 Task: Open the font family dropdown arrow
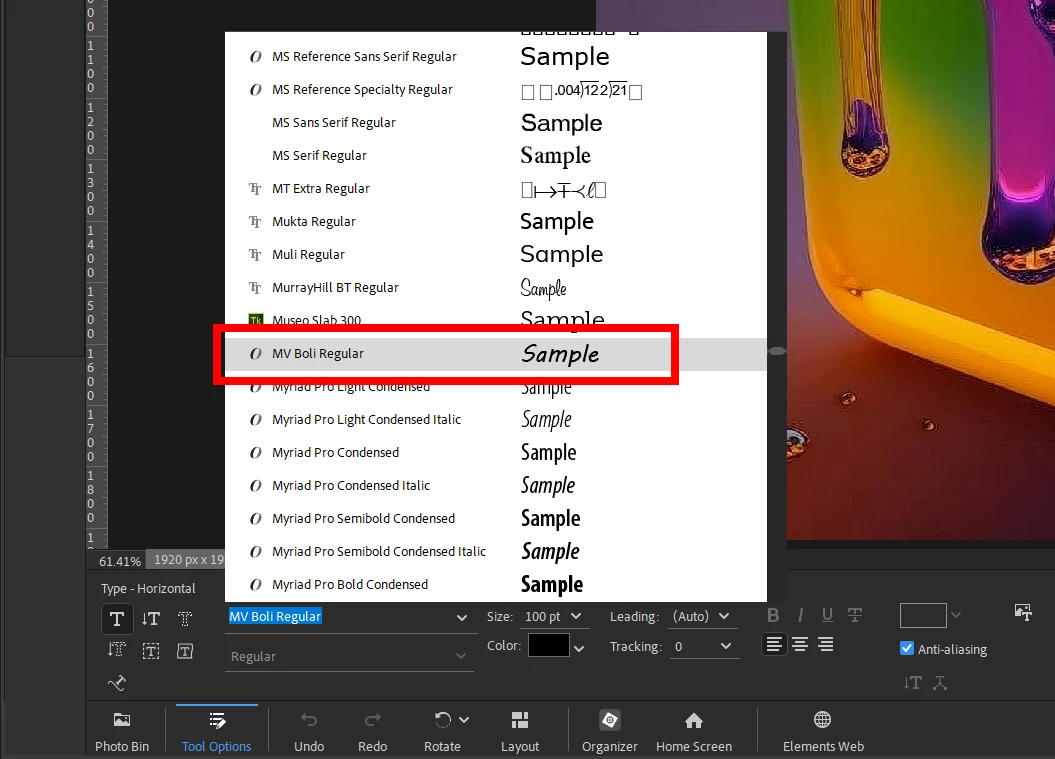pyautogui.click(x=462, y=618)
